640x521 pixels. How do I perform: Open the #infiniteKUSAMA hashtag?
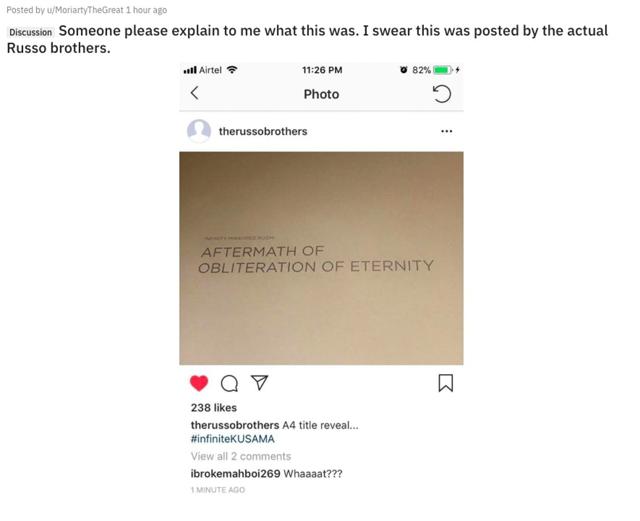click(x=233, y=439)
